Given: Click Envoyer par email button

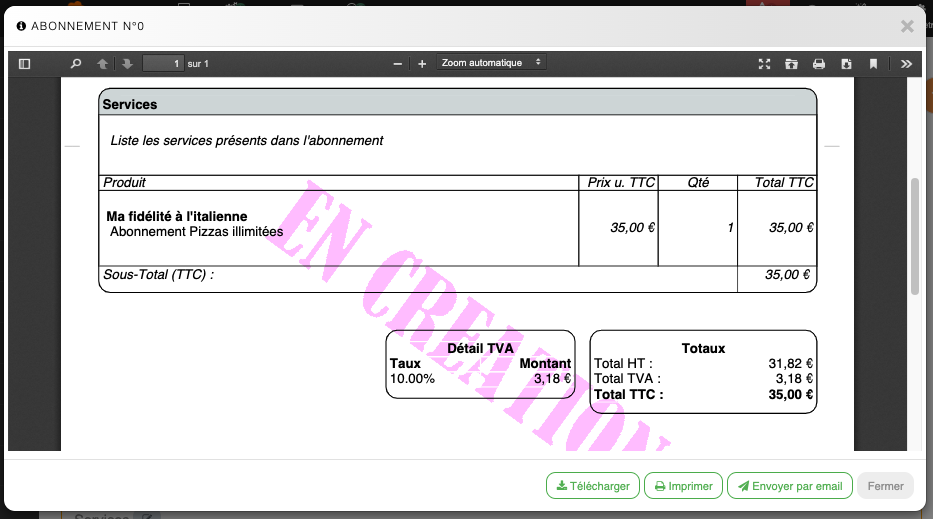Looking at the screenshot, I should coord(790,486).
